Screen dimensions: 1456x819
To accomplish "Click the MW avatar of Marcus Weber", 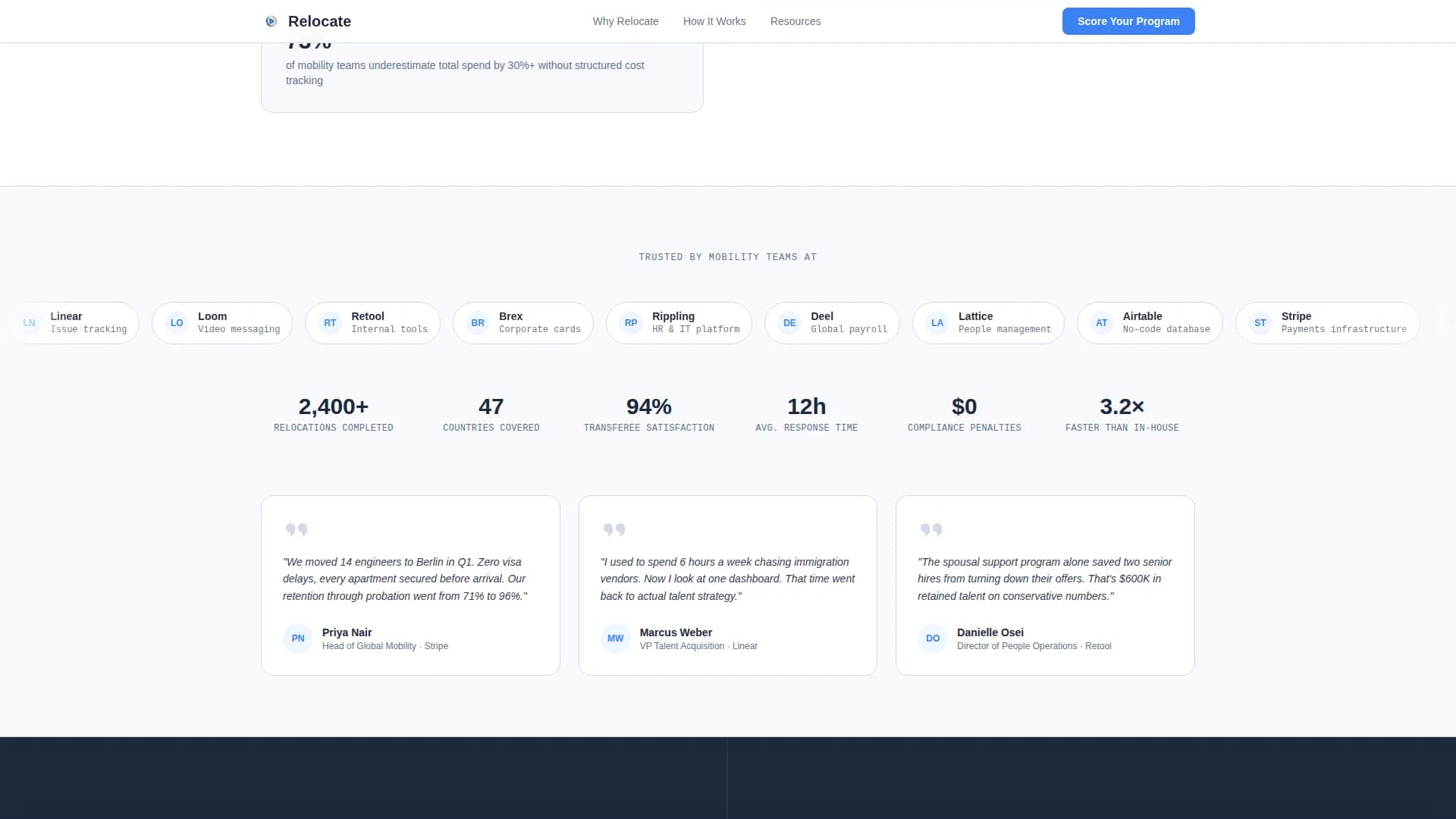I will [616, 639].
